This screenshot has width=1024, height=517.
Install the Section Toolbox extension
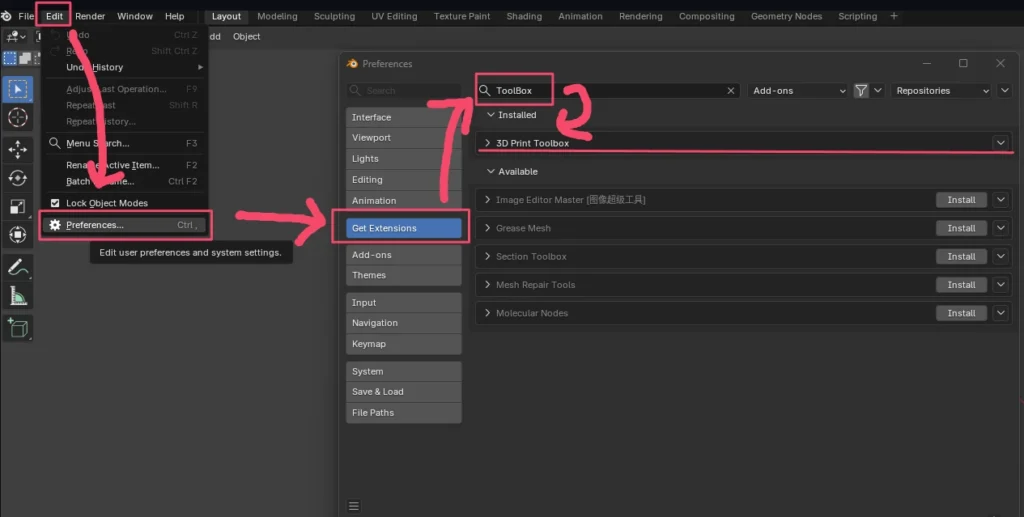click(961, 257)
